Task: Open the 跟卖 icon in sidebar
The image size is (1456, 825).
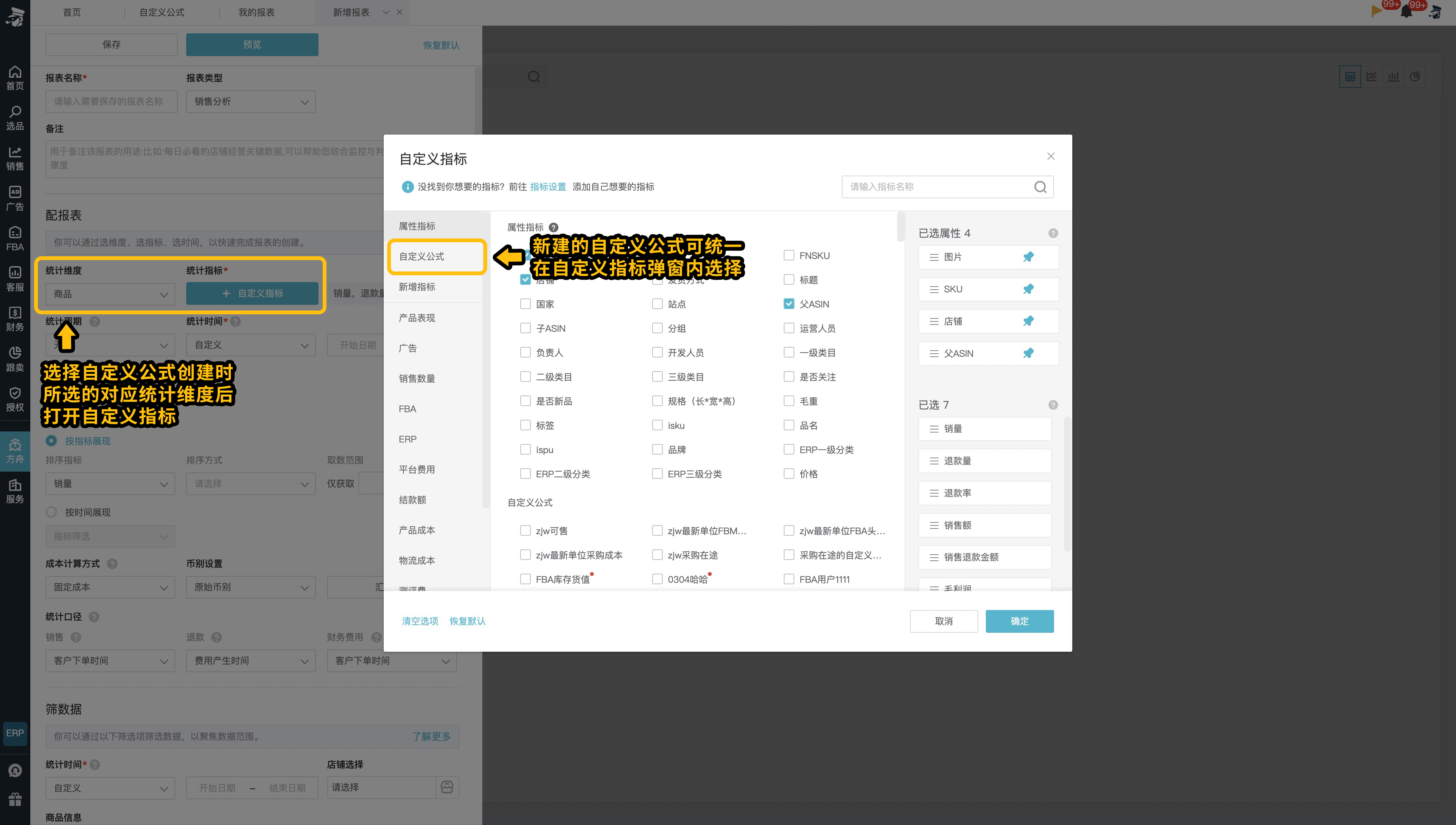Action: coord(15,353)
